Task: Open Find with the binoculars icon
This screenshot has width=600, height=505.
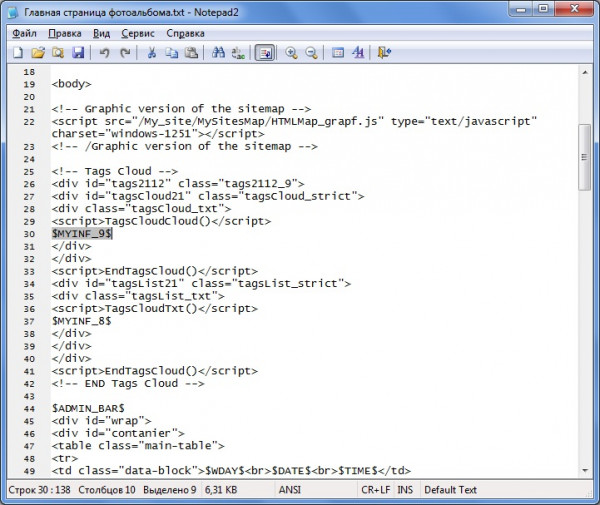Action: tap(218, 52)
